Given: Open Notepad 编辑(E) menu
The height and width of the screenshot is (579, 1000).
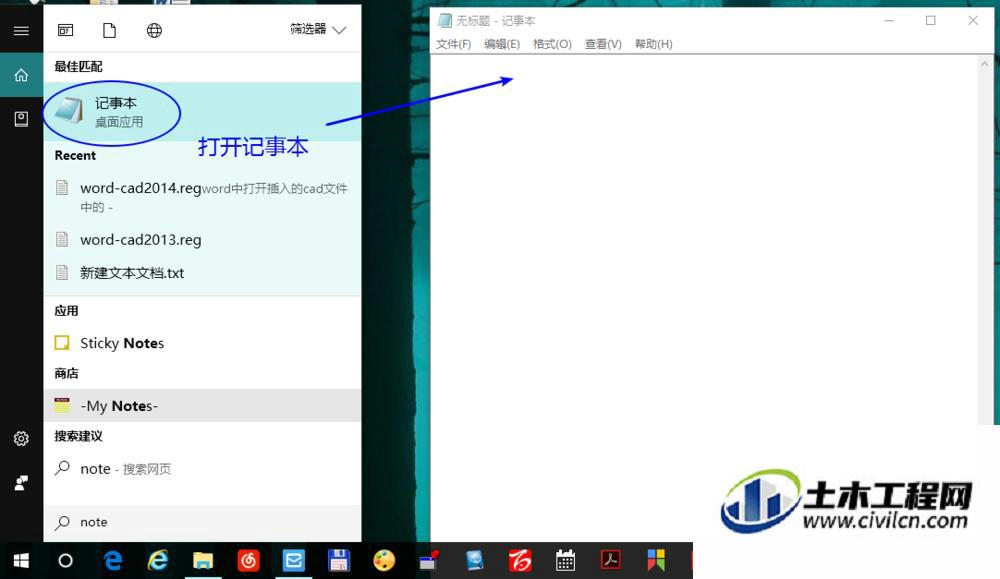Looking at the screenshot, I should (502, 44).
